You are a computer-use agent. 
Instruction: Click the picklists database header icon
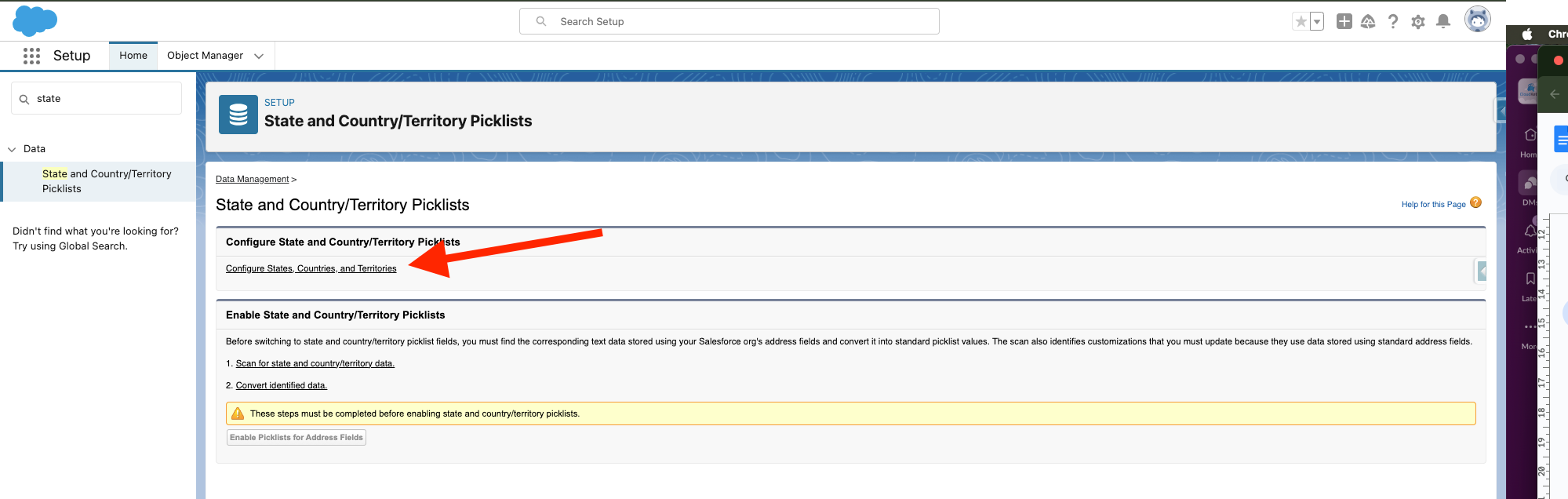tap(238, 115)
